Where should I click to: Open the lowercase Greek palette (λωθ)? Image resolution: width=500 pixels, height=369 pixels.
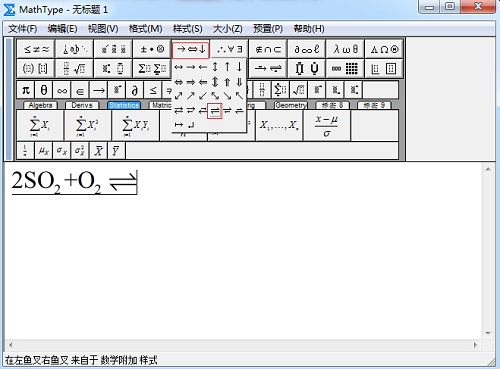pos(345,49)
